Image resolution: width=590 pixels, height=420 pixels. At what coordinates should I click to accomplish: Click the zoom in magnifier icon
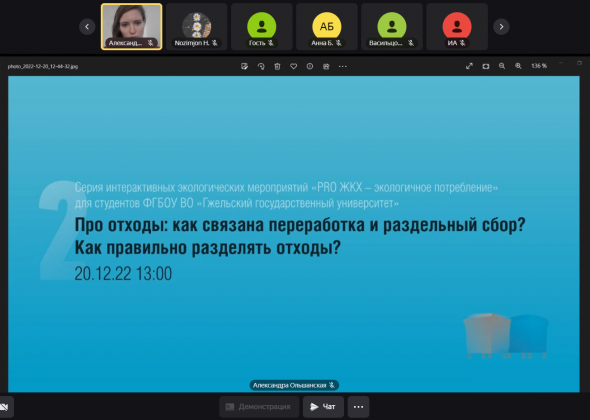(x=518, y=66)
